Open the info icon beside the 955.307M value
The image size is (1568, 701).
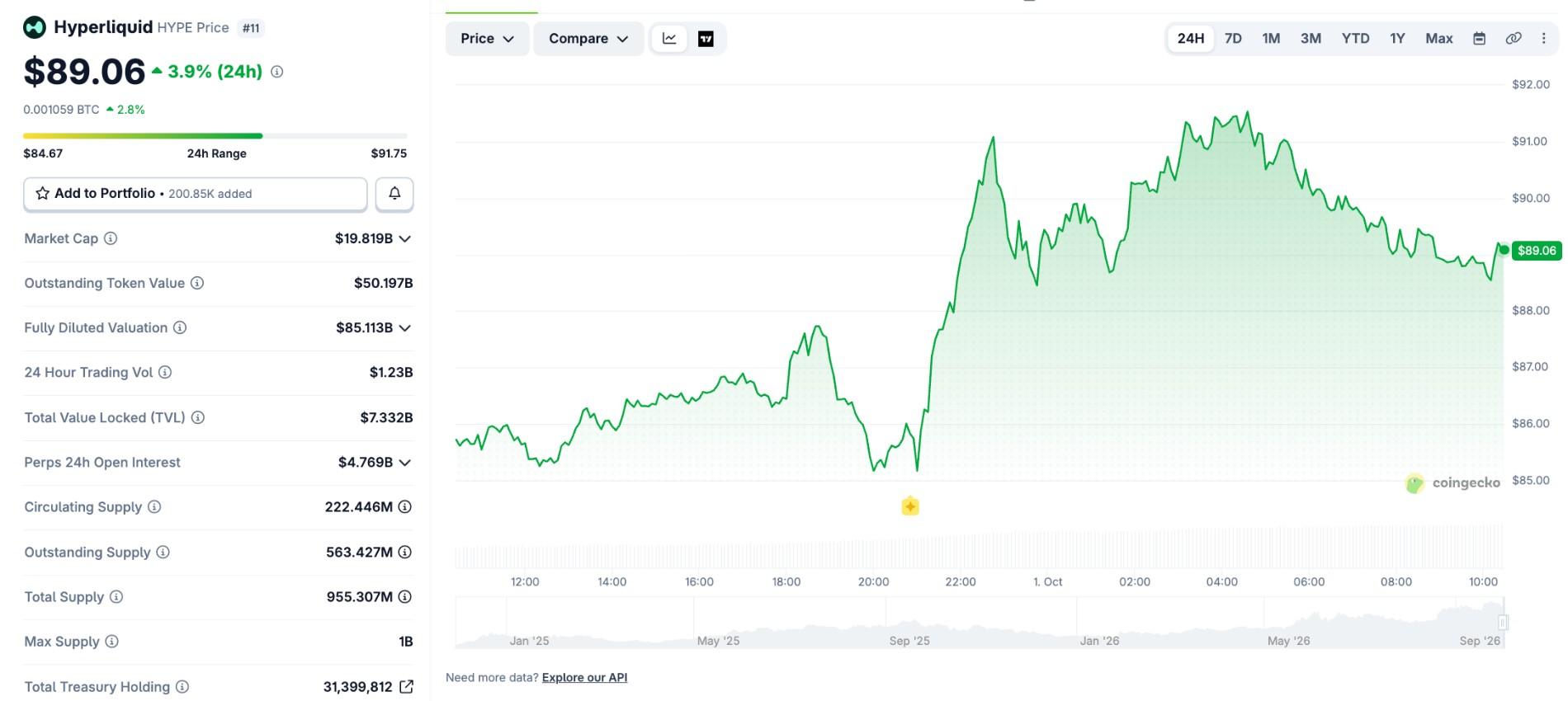tap(405, 596)
